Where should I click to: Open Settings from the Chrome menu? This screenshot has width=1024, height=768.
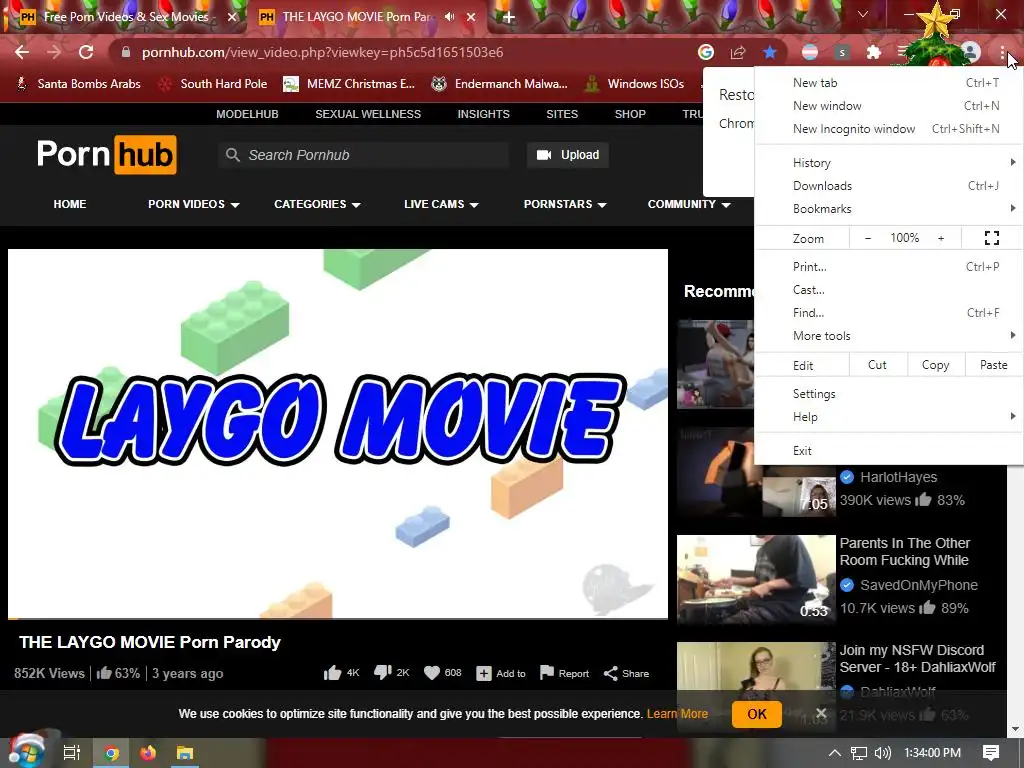[x=889, y=394]
